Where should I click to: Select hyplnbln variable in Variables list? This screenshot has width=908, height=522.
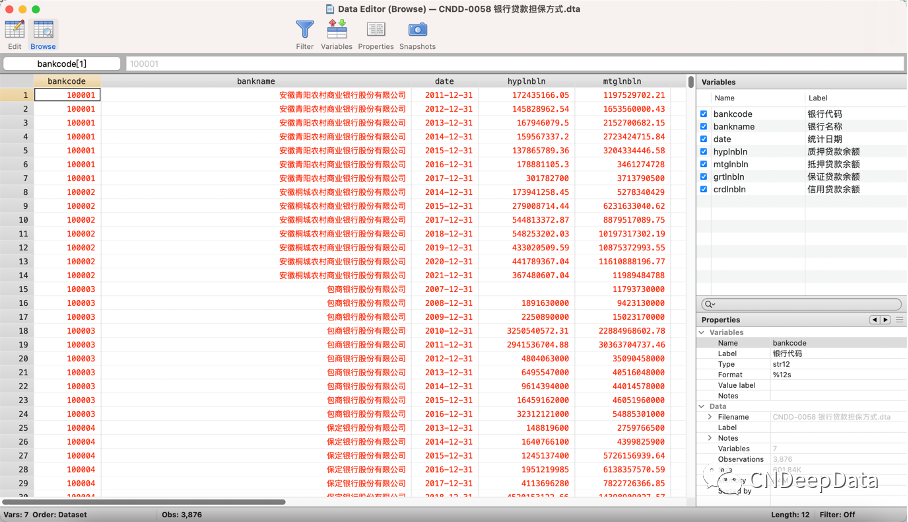[730, 152]
